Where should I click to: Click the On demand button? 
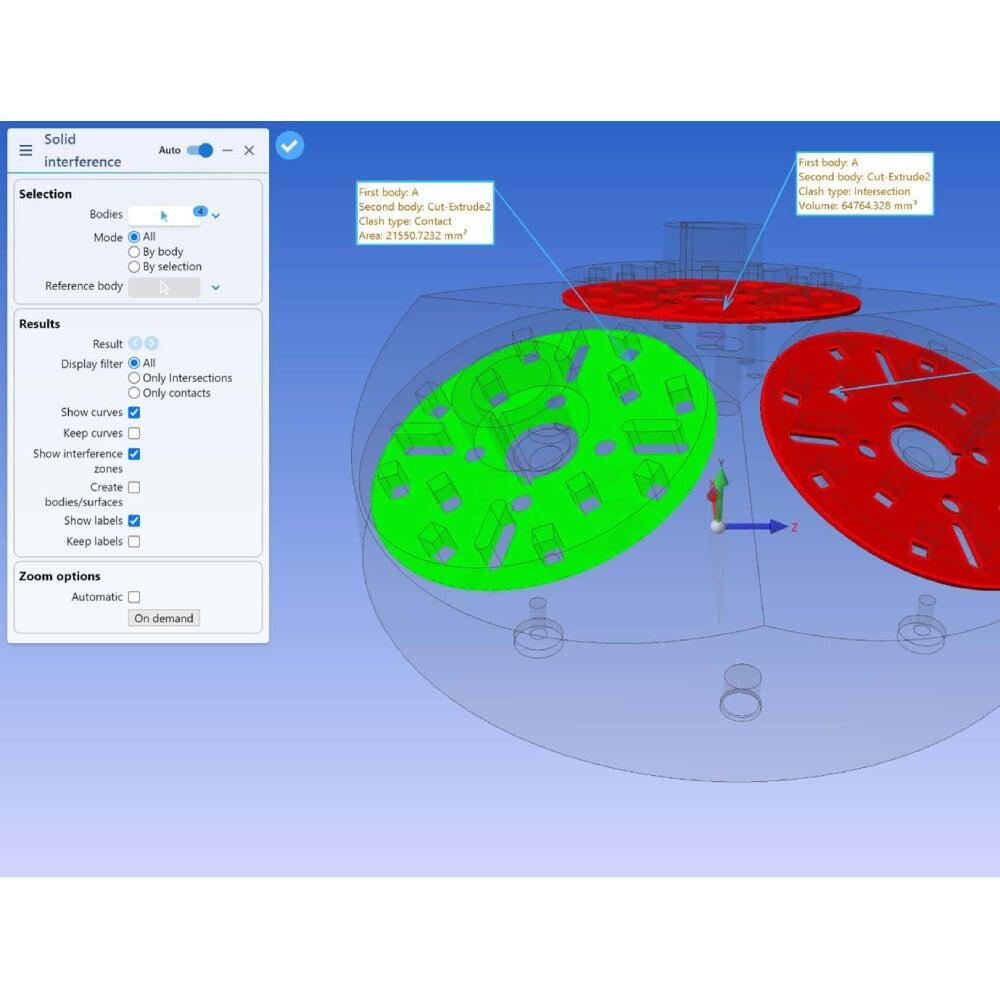pos(164,619)
